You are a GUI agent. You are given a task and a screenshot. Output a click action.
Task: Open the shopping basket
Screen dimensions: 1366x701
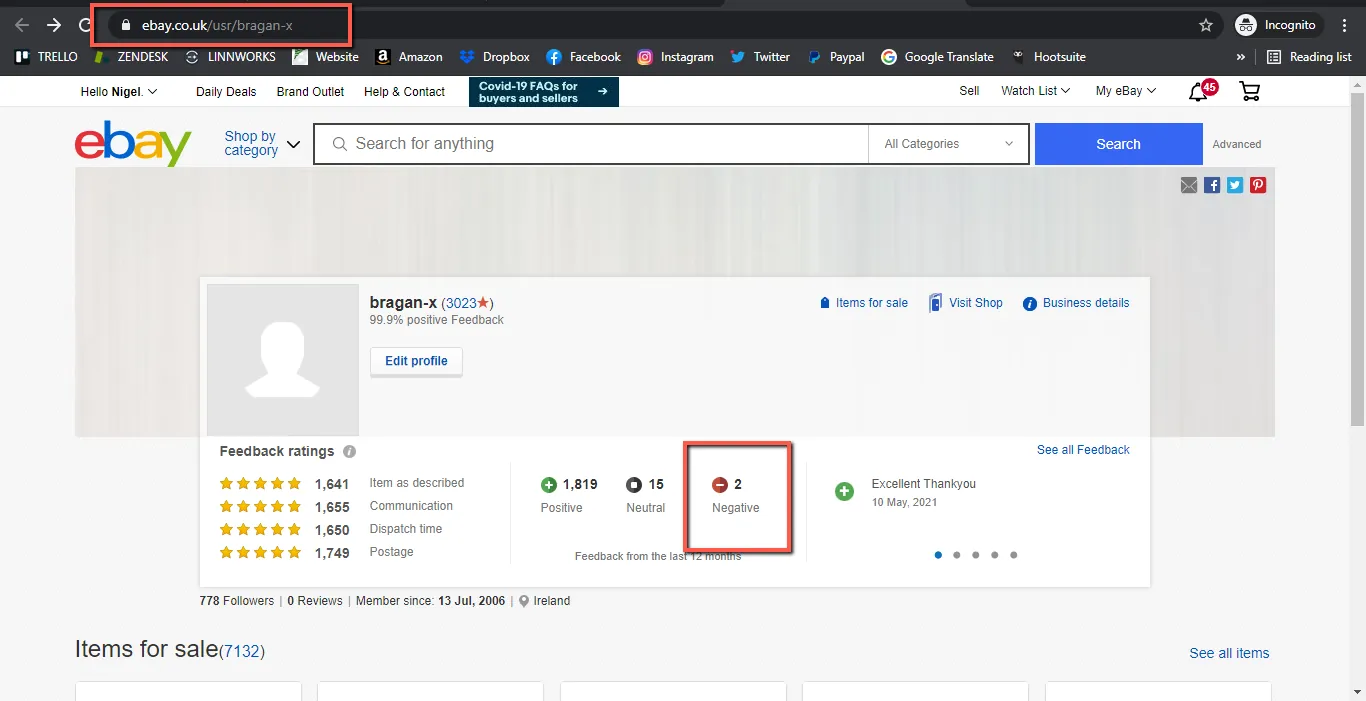[x=1249, y=92]
